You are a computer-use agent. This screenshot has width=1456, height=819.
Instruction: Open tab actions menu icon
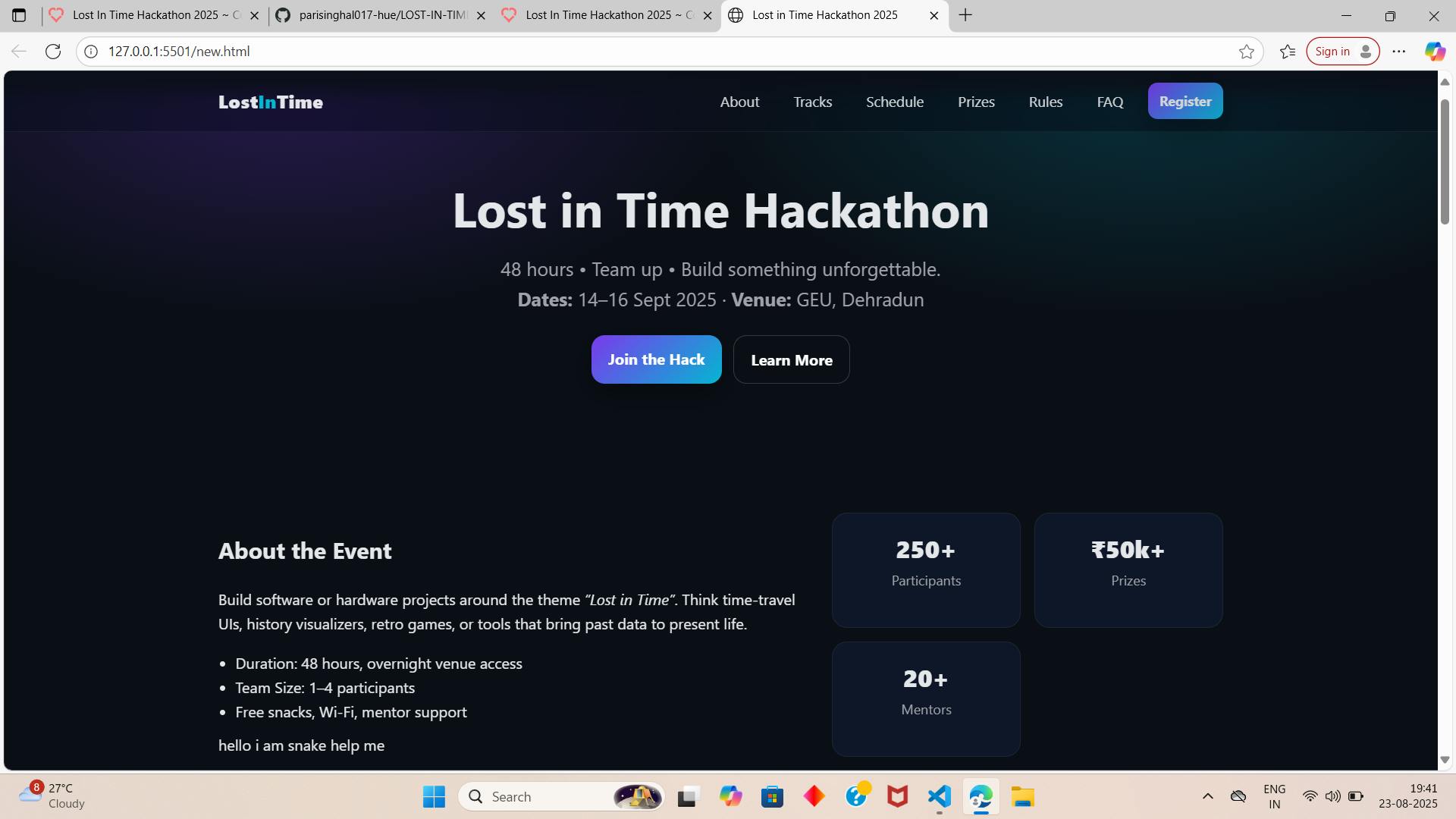(19, 15)
